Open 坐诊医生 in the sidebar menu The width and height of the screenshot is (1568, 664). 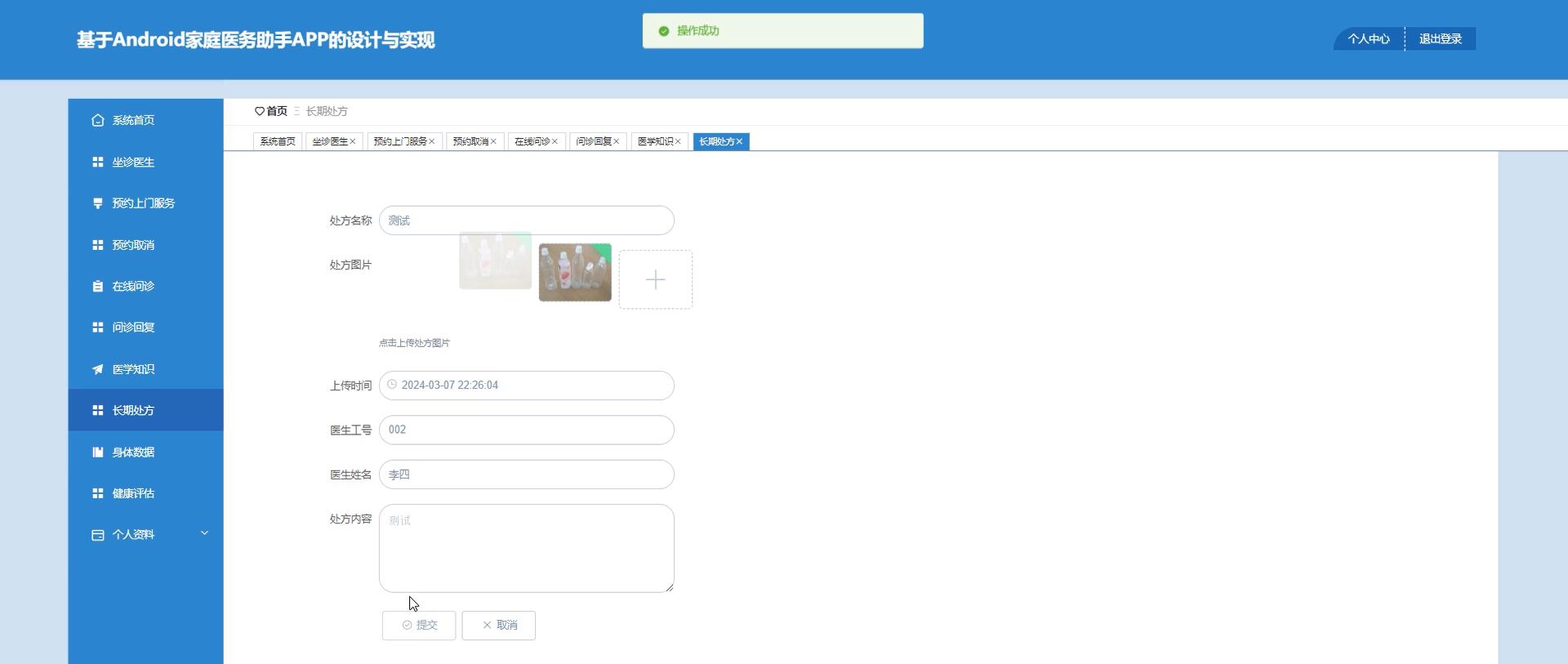click(x=145, y=162)
